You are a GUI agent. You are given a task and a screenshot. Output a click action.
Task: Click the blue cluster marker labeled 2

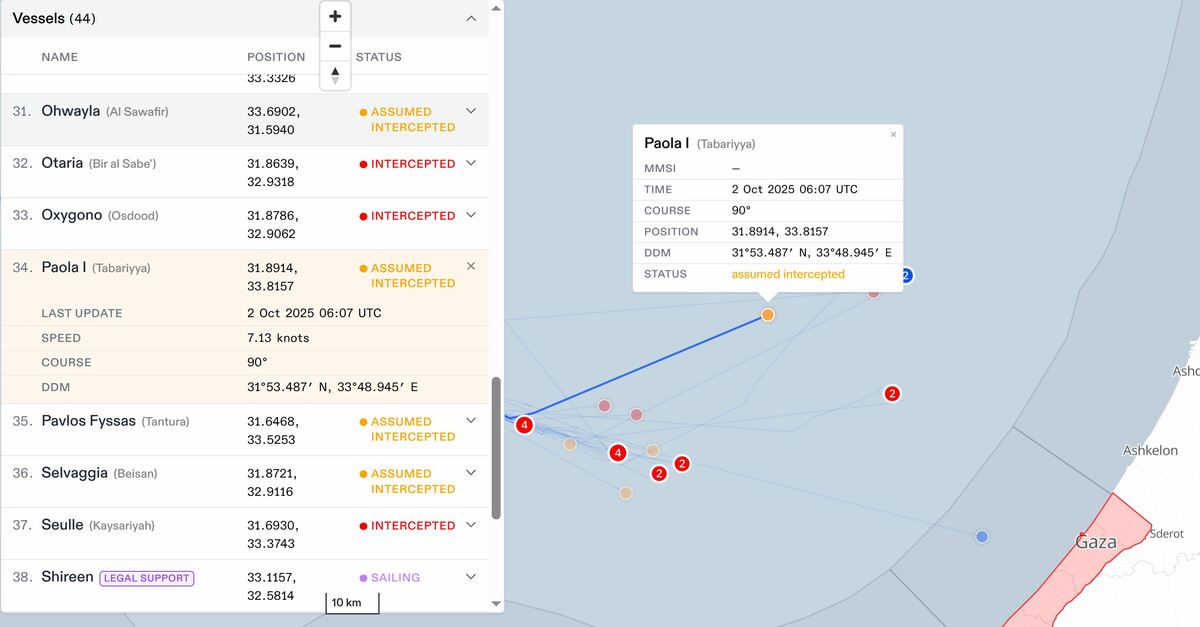tap(906, 276)
